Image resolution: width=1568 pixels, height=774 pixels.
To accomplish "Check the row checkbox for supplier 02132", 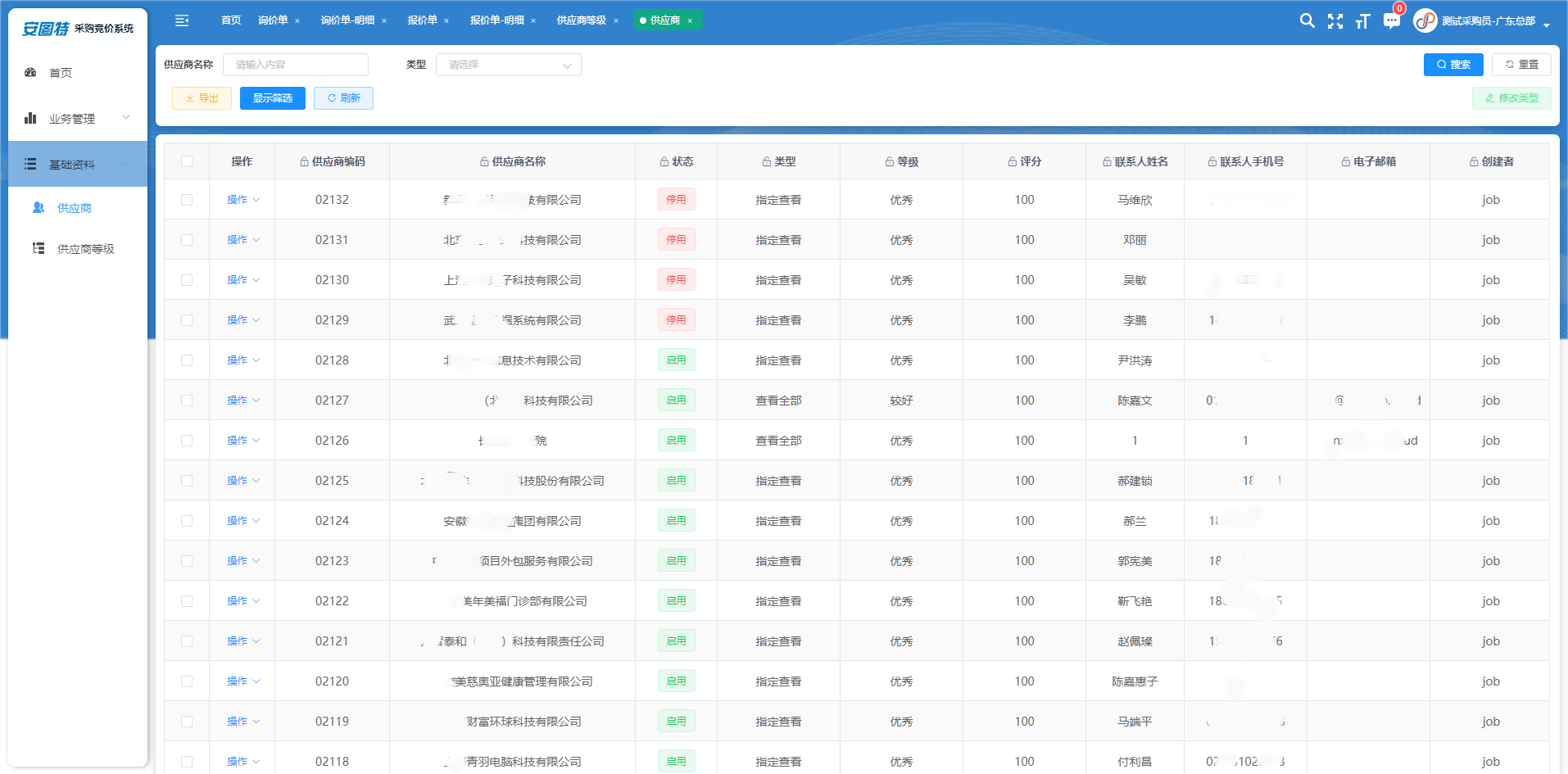I will (x=187, y=200).
